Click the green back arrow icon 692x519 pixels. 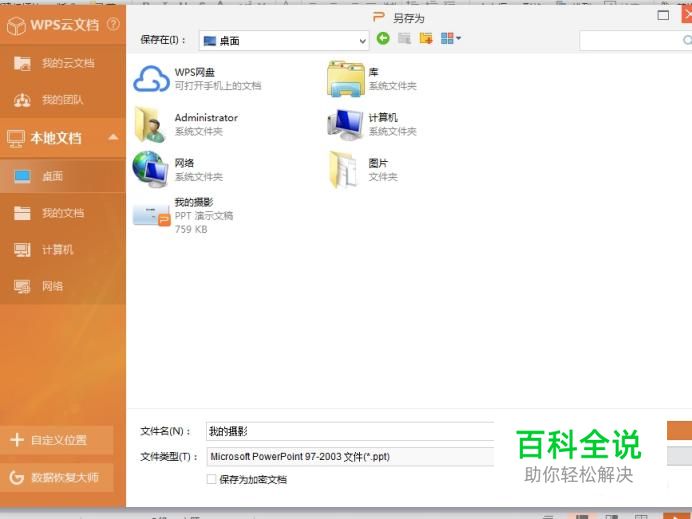(383, 38)
